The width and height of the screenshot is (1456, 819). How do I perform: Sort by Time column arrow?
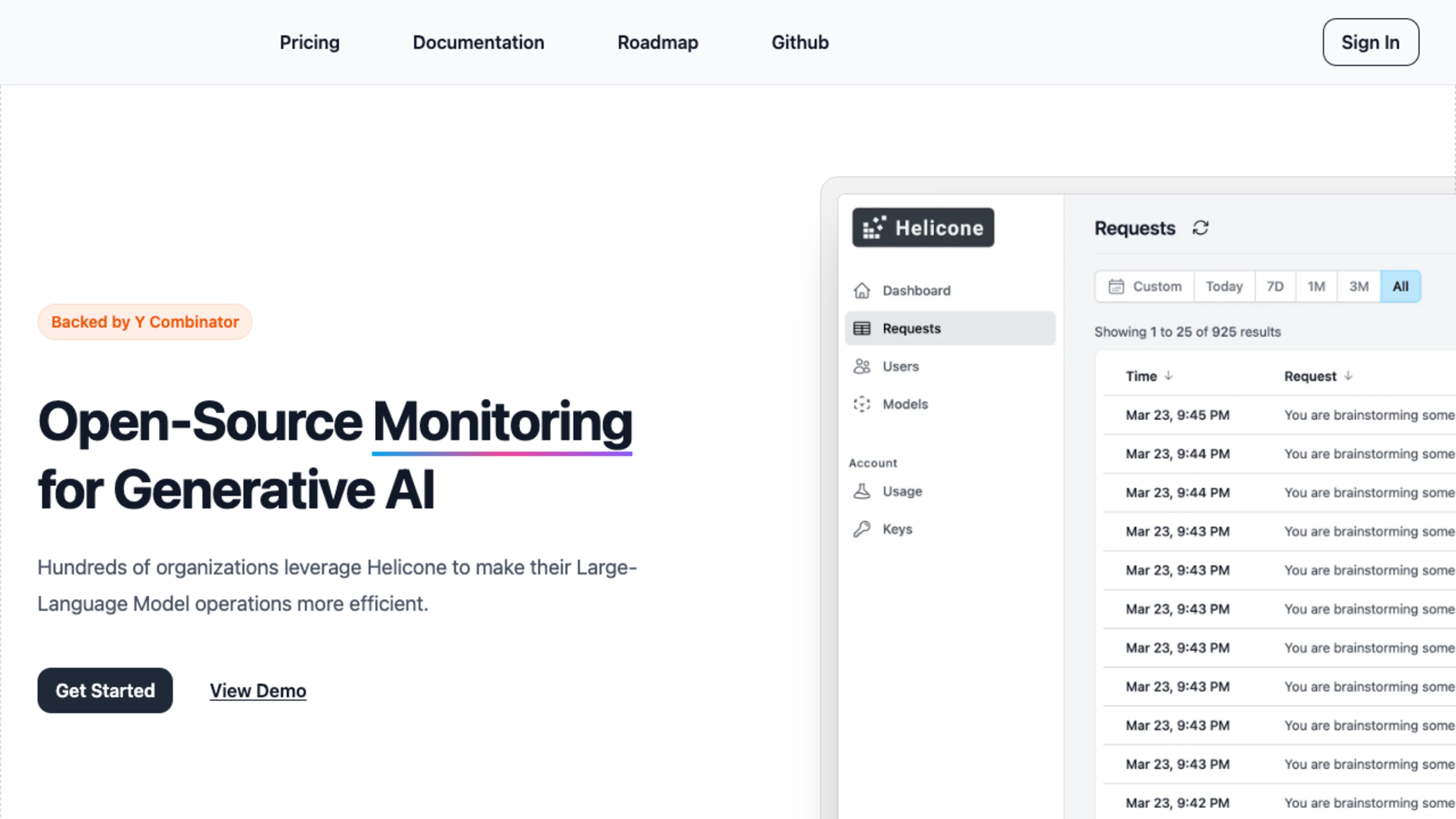[x=1168, y=376]
